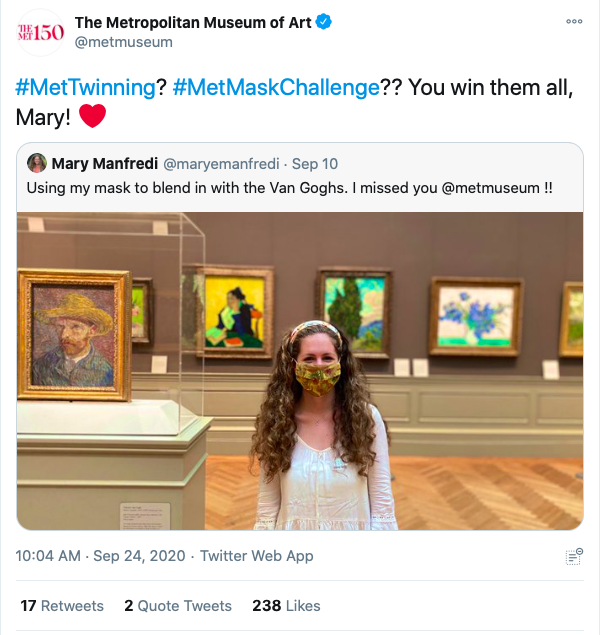Open the photo of the woman wearing a mask

(x=300, y=370)
